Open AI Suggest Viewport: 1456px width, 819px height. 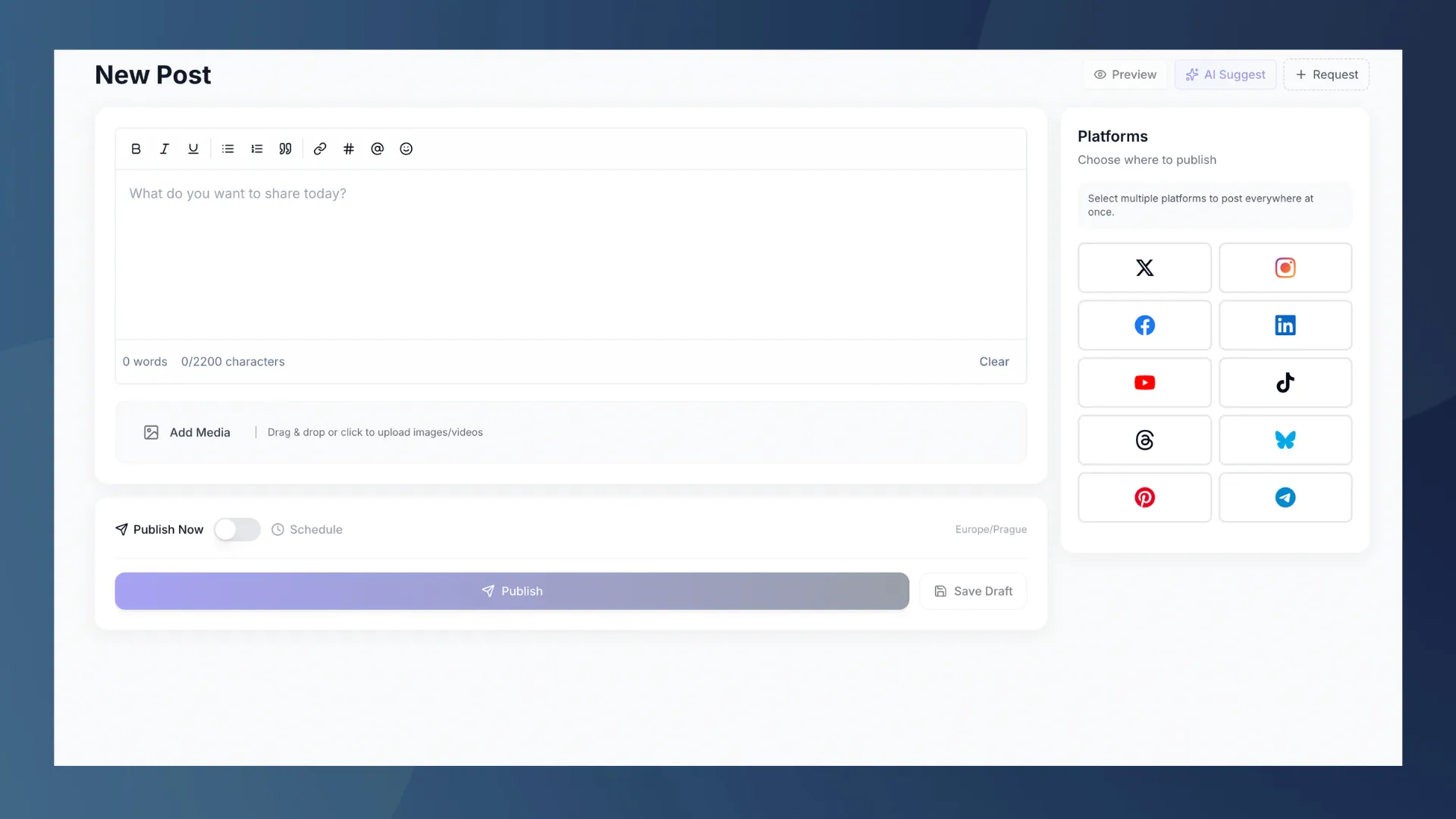pyautogui.click(x=1225, y=74)
